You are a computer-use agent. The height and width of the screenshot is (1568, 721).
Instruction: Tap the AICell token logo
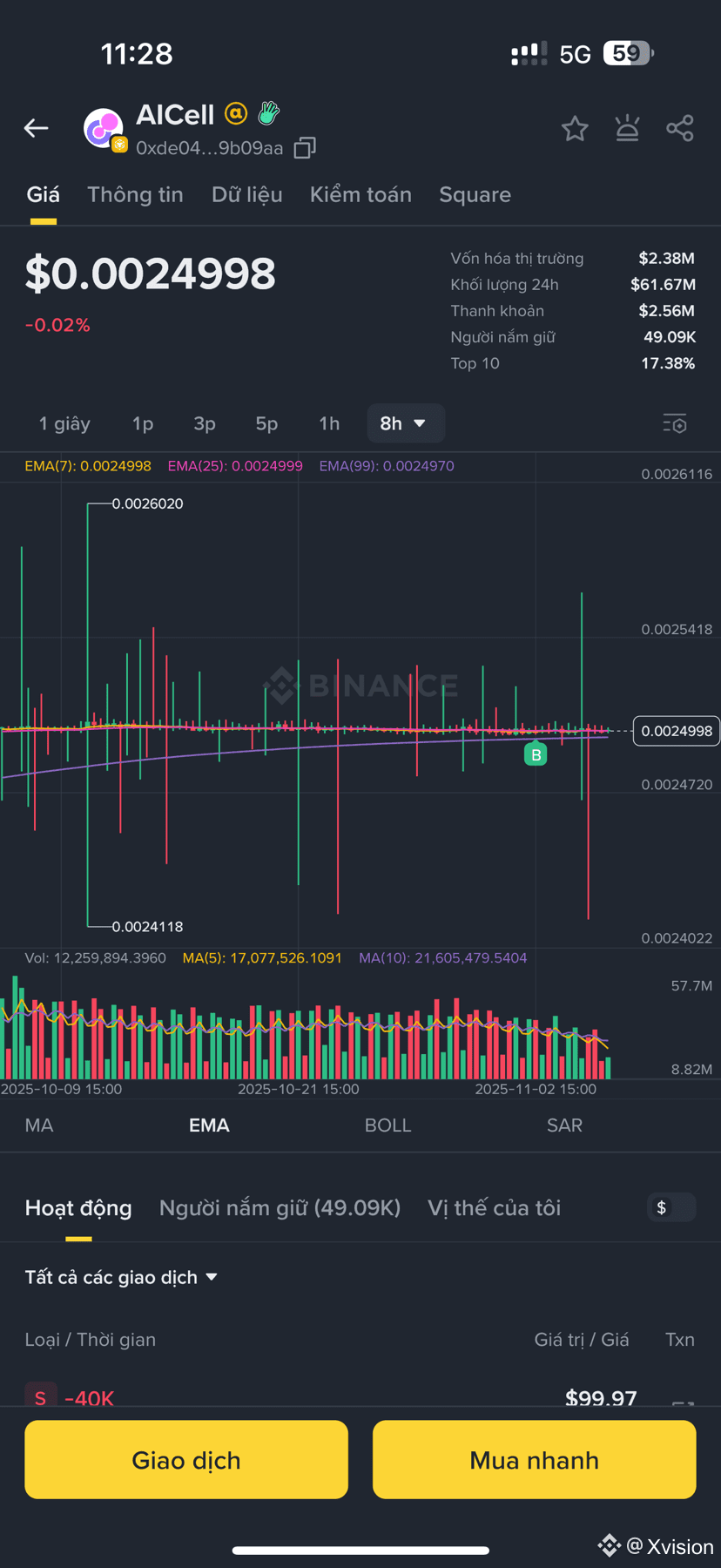point(104,130)
